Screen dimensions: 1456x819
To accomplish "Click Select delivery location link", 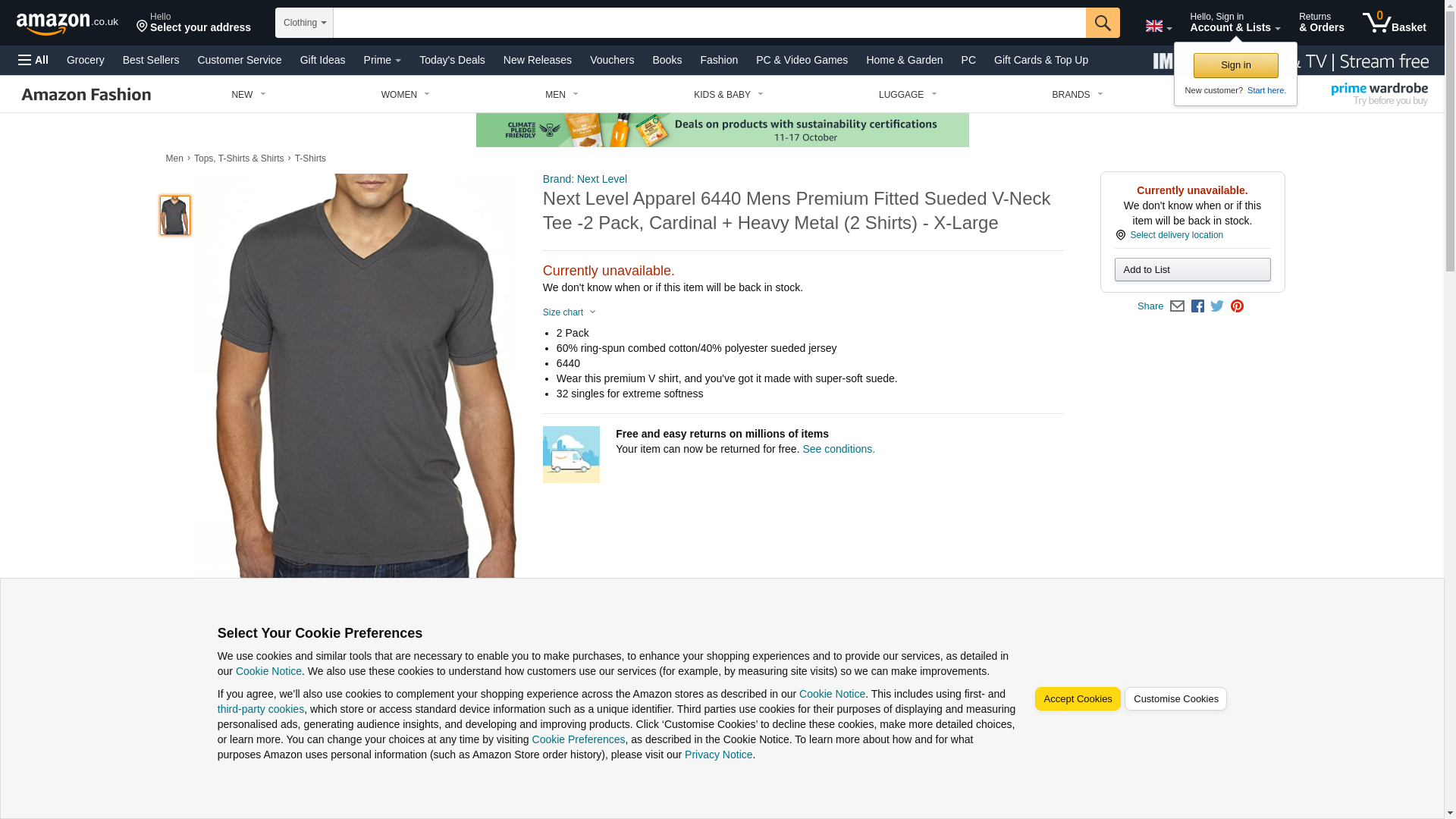I will (x=1176, y=235).
